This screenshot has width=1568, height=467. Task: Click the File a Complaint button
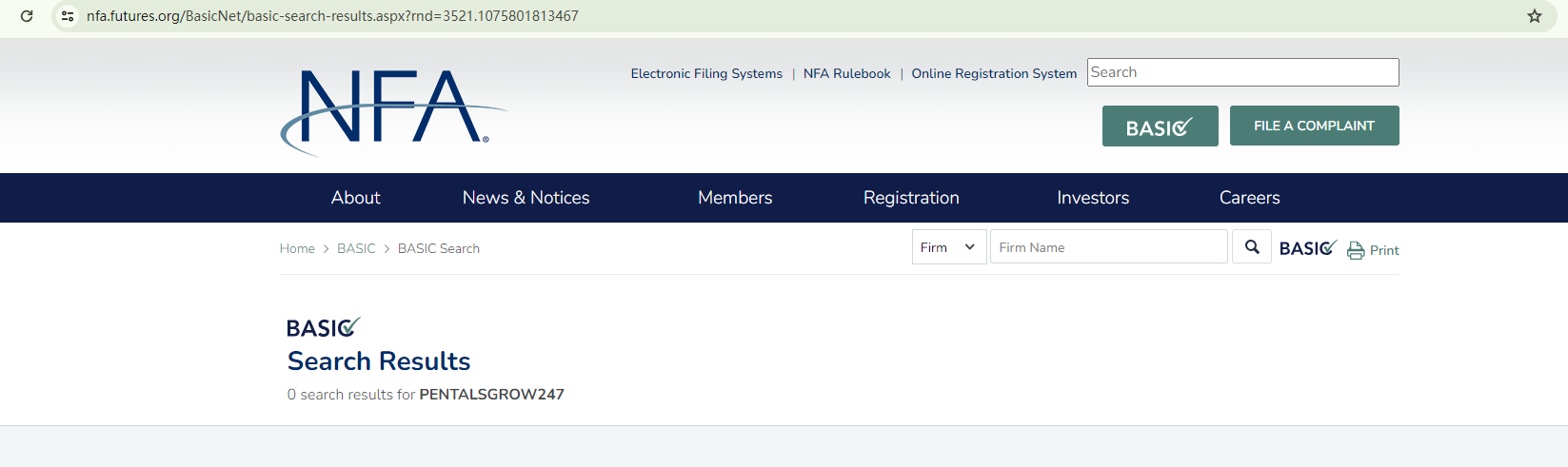pos(1314,126)
